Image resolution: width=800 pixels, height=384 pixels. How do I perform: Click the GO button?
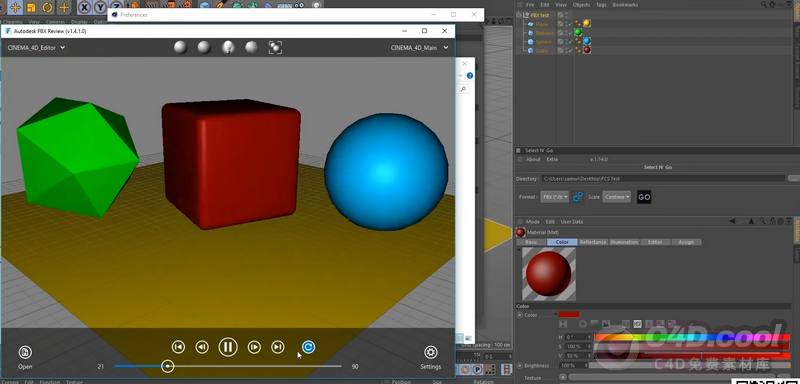pos(644,197)
